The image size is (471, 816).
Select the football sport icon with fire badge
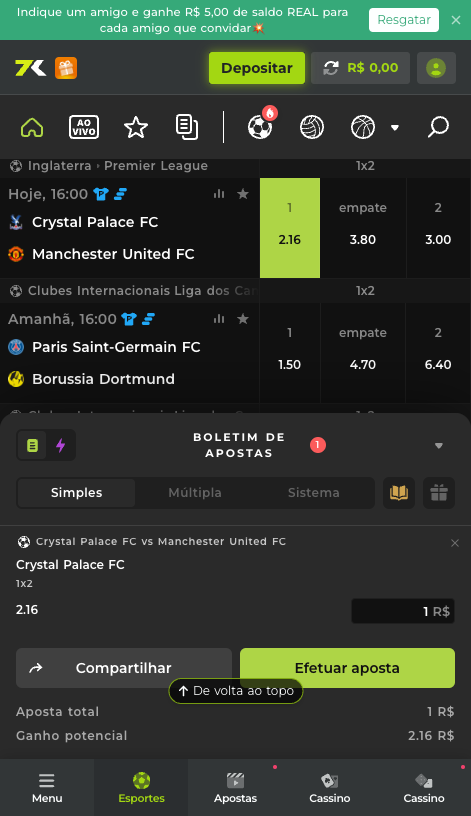click(260, 126)
